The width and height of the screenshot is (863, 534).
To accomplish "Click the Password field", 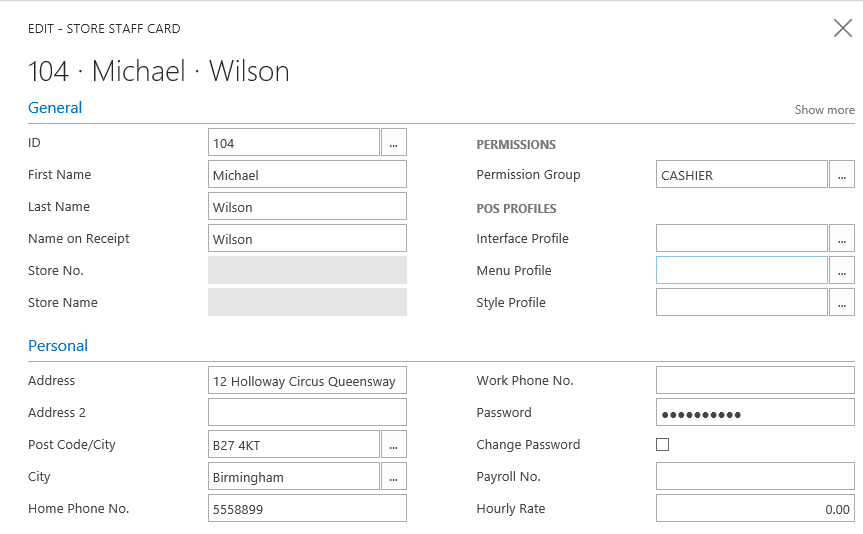I will click(755, 413).
